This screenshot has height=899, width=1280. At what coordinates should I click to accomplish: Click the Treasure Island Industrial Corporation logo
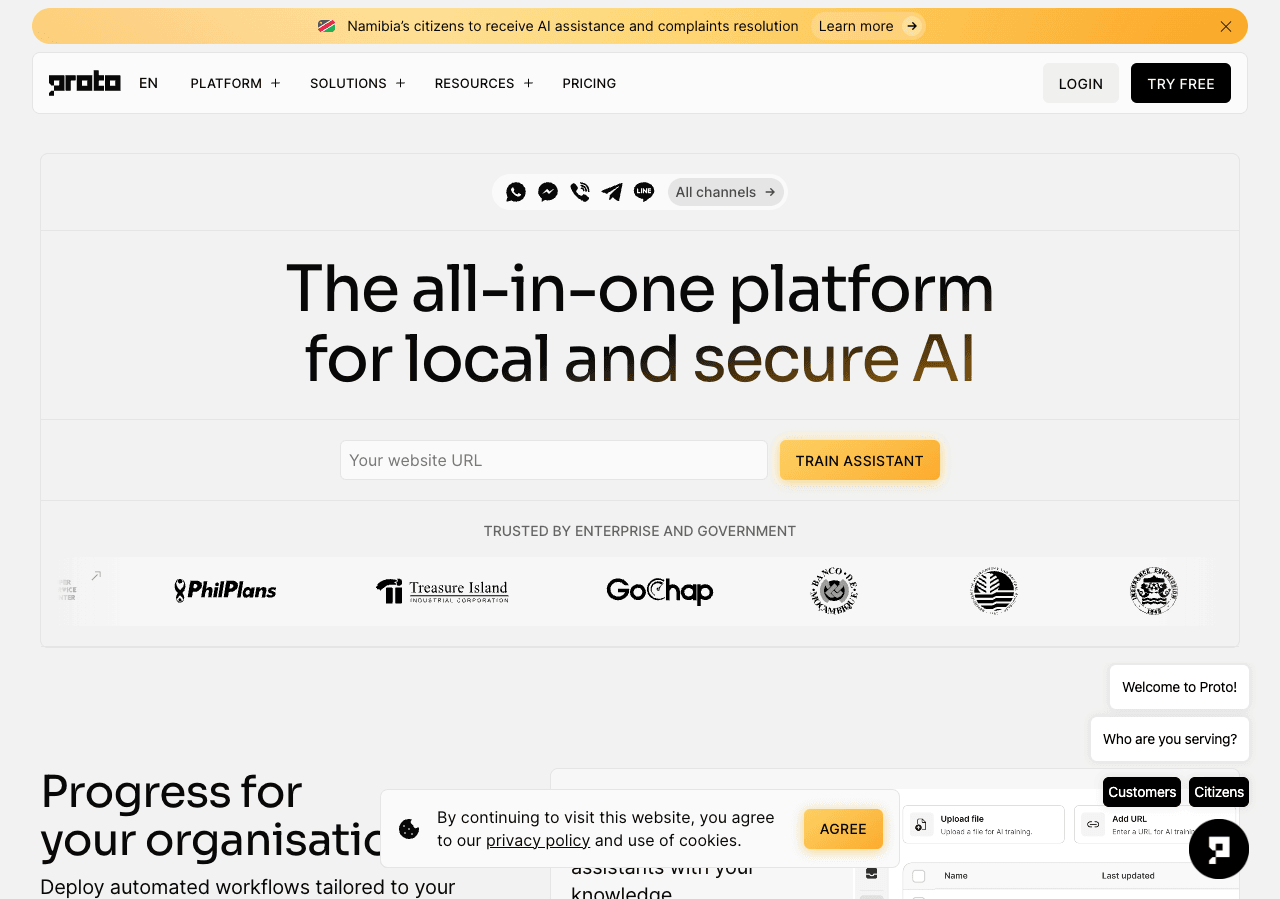click(x=442, y=591)
